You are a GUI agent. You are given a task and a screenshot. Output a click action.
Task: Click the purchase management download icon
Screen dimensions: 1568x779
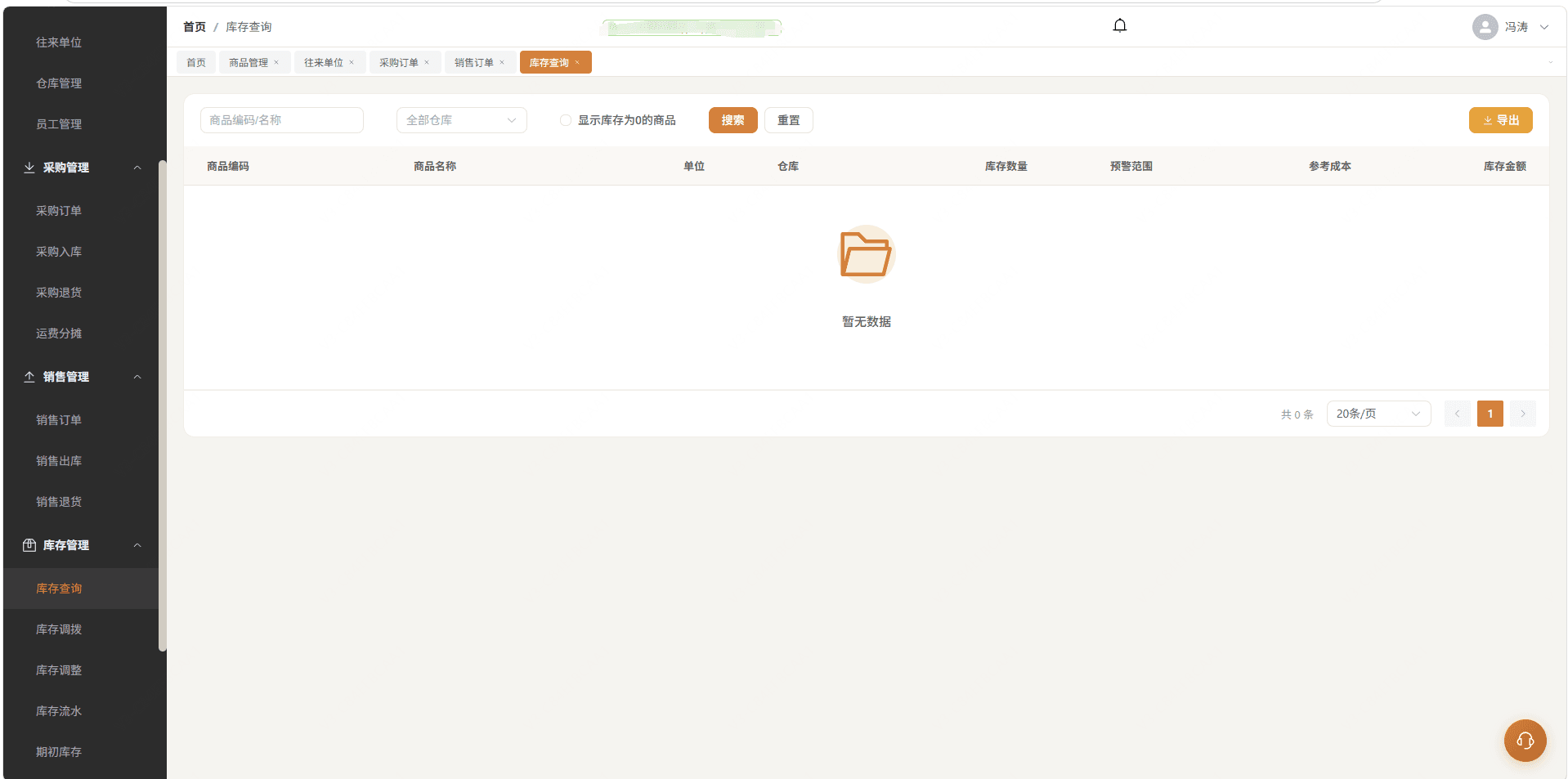[29, 168]
